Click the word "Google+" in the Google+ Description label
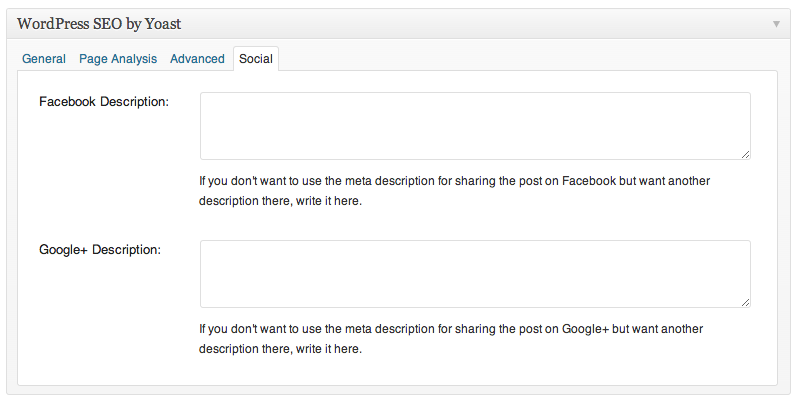The image size is (807, 409). coord(63,249)
